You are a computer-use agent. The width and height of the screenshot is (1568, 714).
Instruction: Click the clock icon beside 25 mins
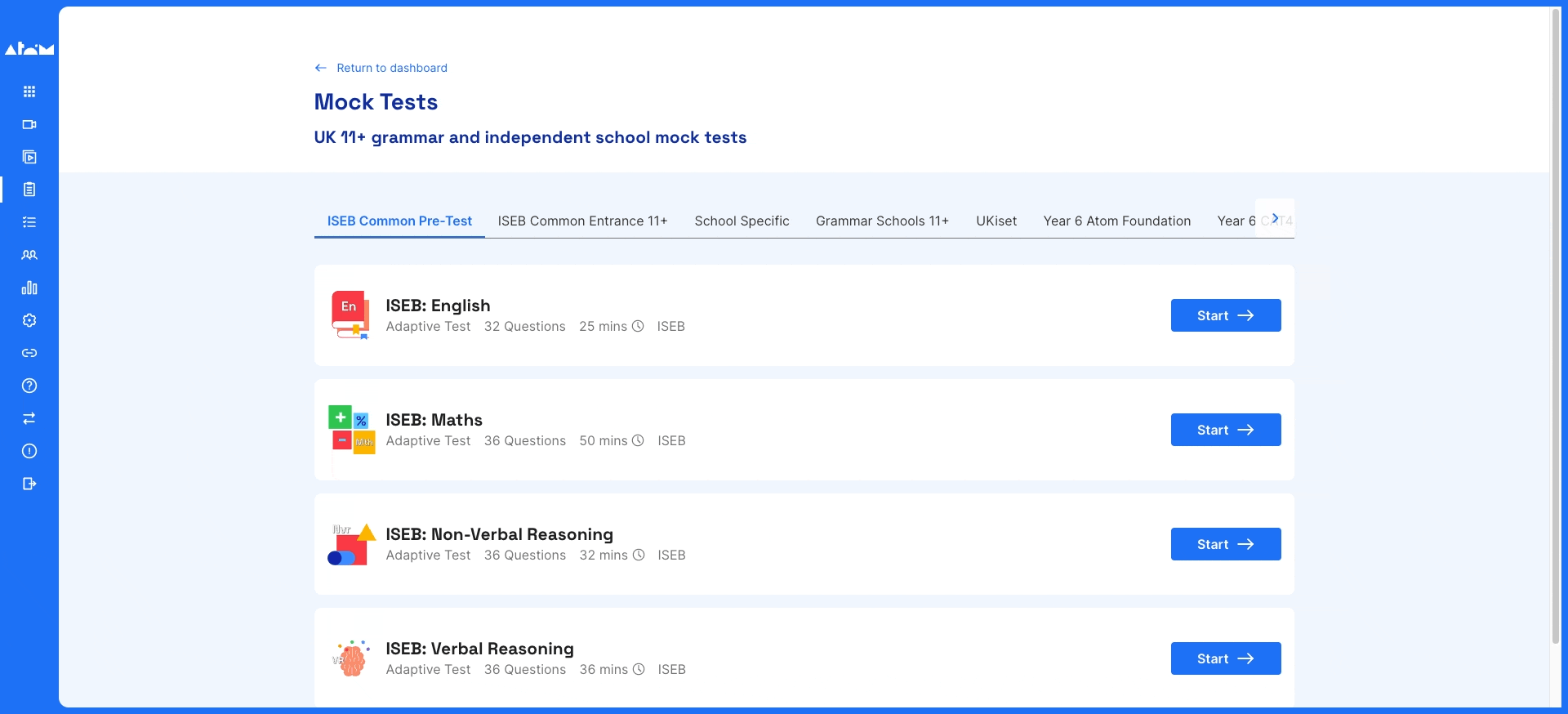click(638, 326)
